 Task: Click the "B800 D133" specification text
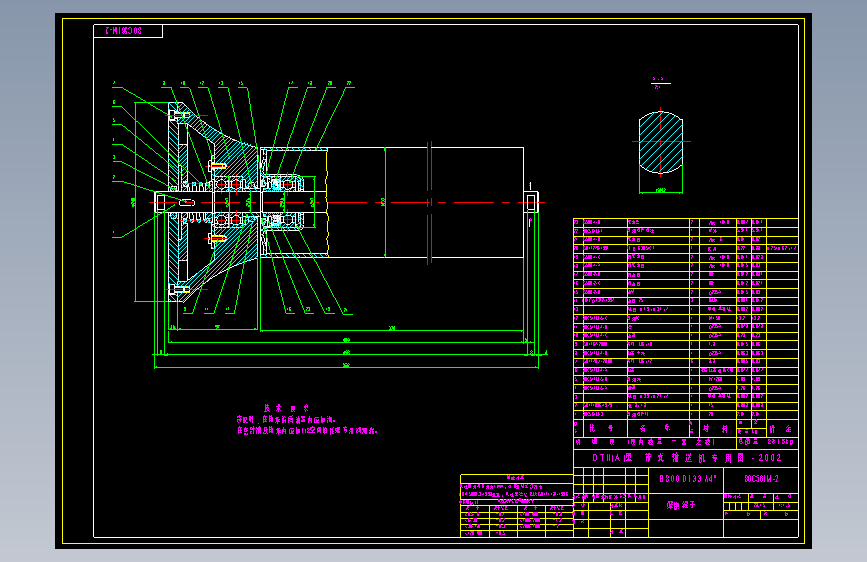pos(681,479)
